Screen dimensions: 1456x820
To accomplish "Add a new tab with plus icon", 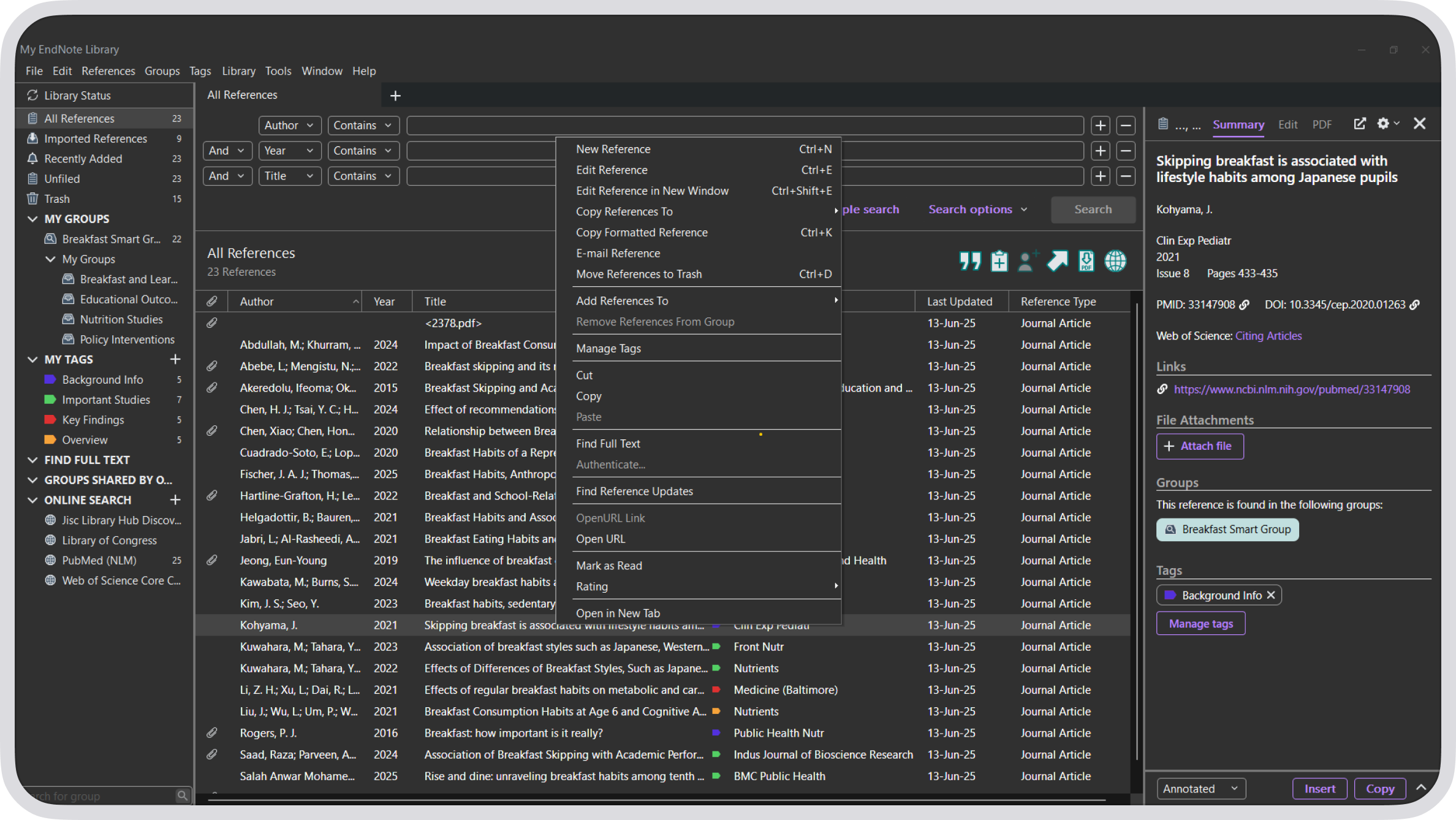I will pyautogui.click(x=395, y=96).
